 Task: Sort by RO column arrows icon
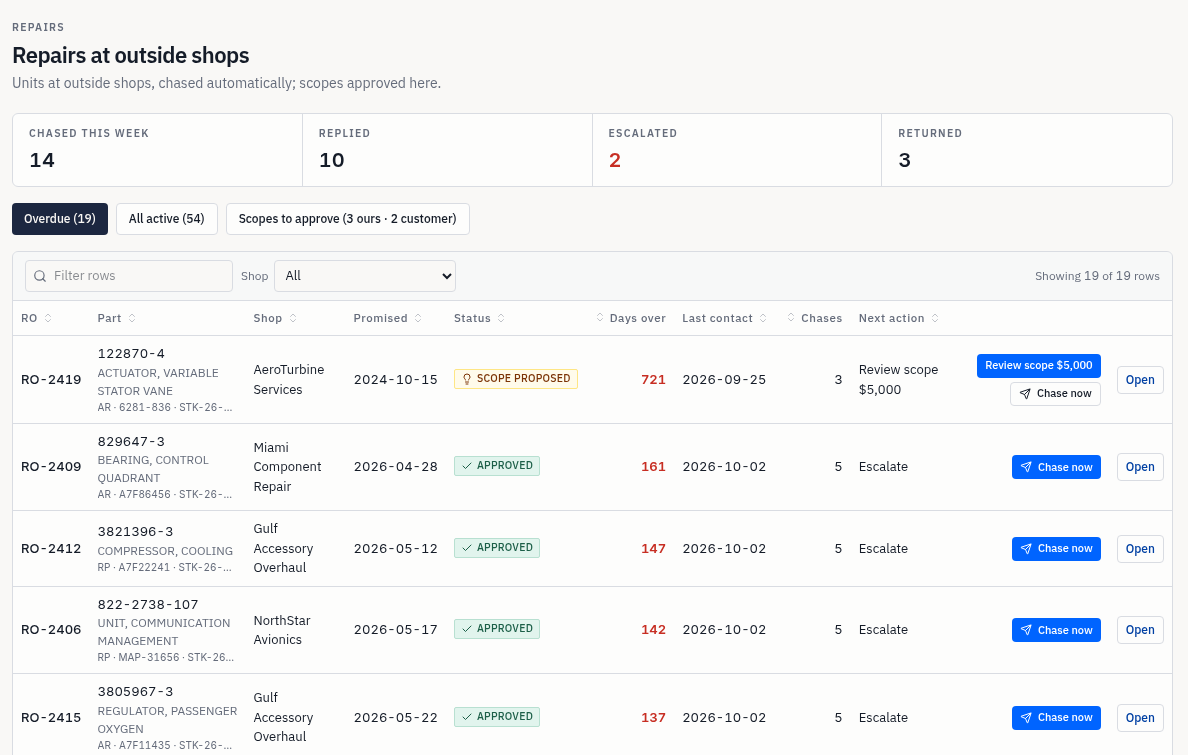(48, 318)
